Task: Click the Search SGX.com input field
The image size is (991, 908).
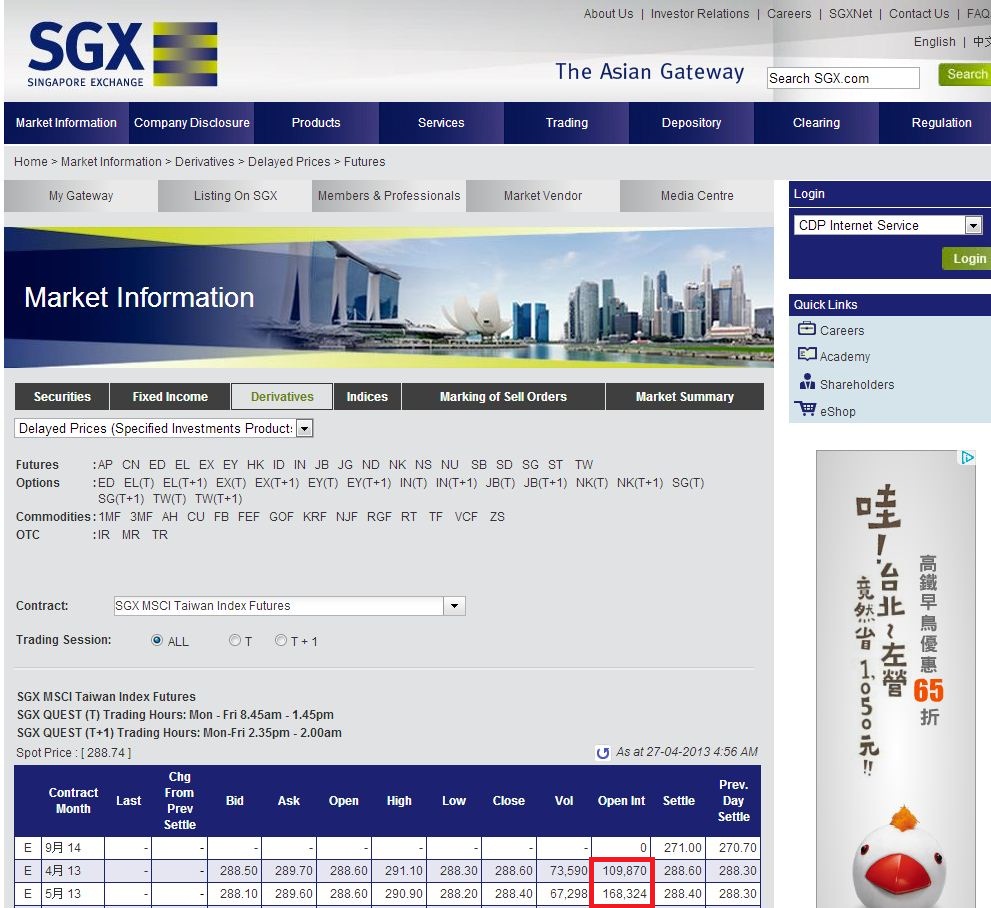Action: 843,78
